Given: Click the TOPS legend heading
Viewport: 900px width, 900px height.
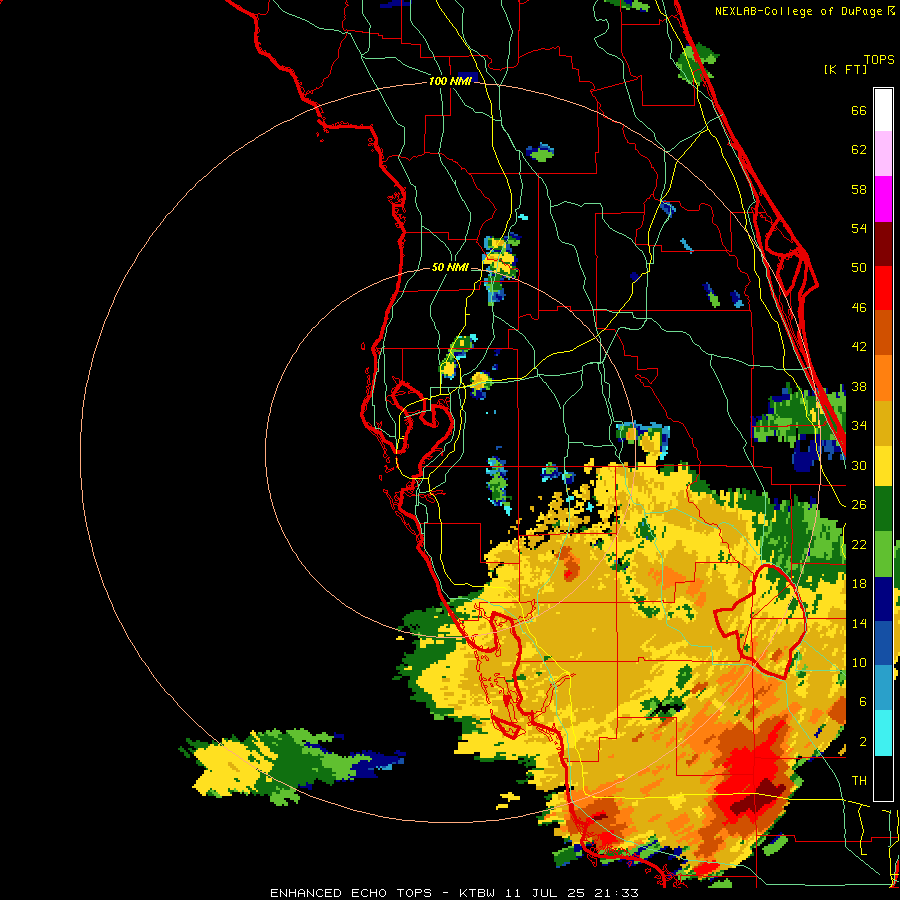Looking at the screenshot, I should [879, 59].
